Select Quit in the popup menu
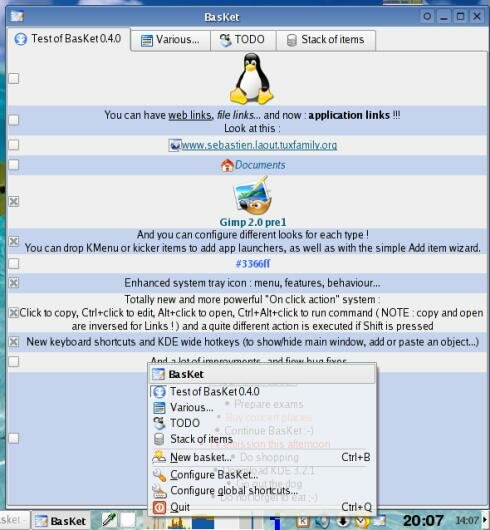 (x=263, y=507)
